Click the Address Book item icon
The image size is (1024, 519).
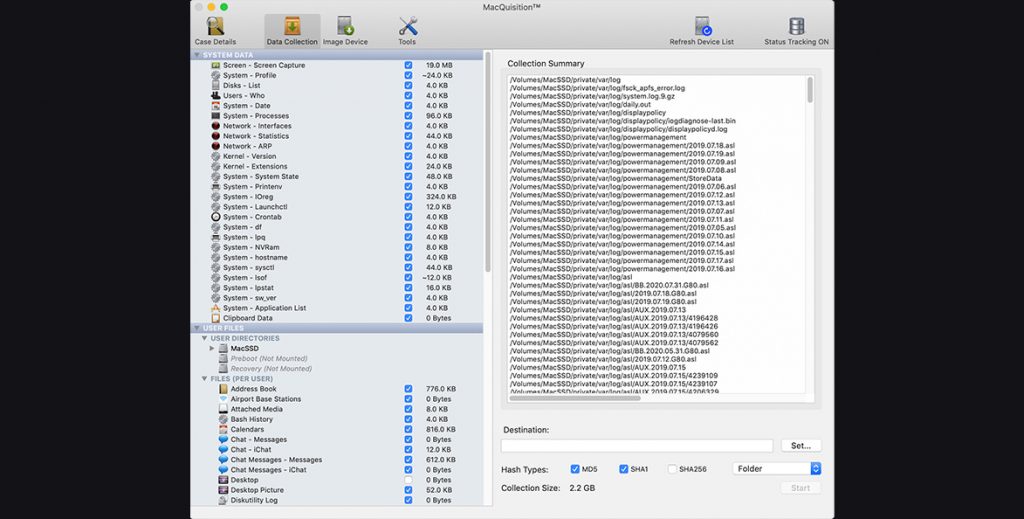pyautogui.click(x=223, y=389)
